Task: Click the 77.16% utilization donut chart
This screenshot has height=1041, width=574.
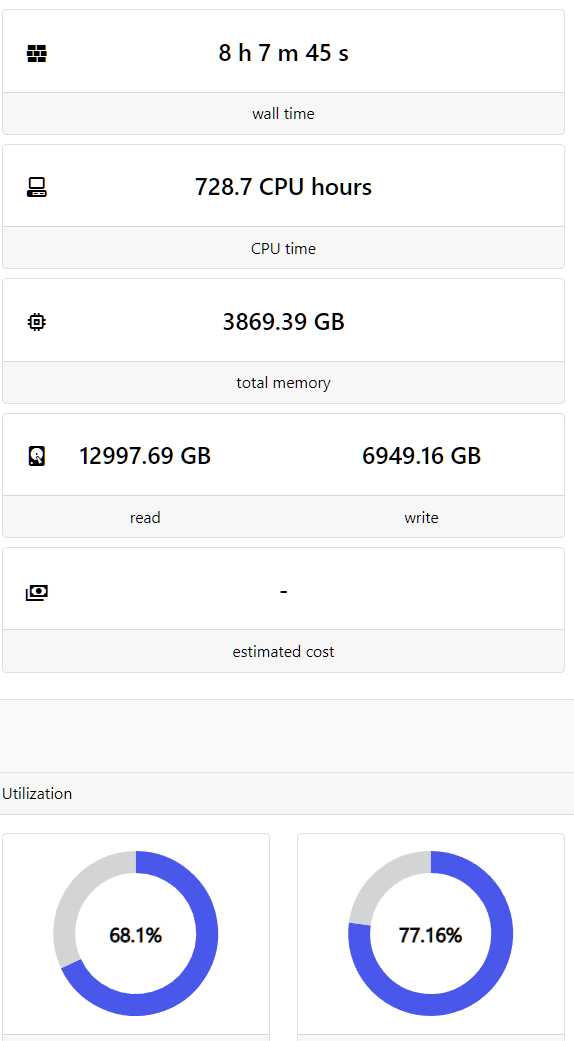Action: pyautogui.click(x=431, y=933)
